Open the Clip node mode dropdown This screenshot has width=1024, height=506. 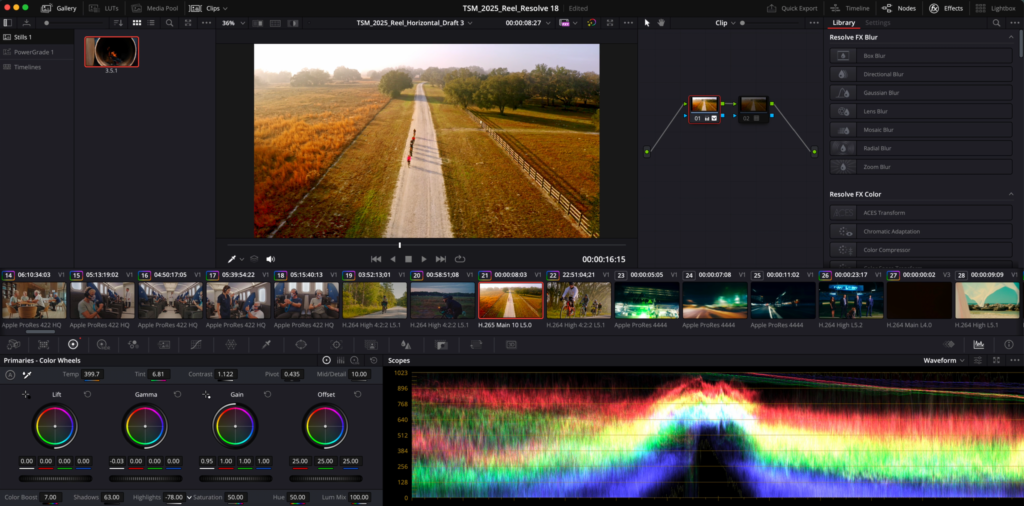tap(725, 23)
